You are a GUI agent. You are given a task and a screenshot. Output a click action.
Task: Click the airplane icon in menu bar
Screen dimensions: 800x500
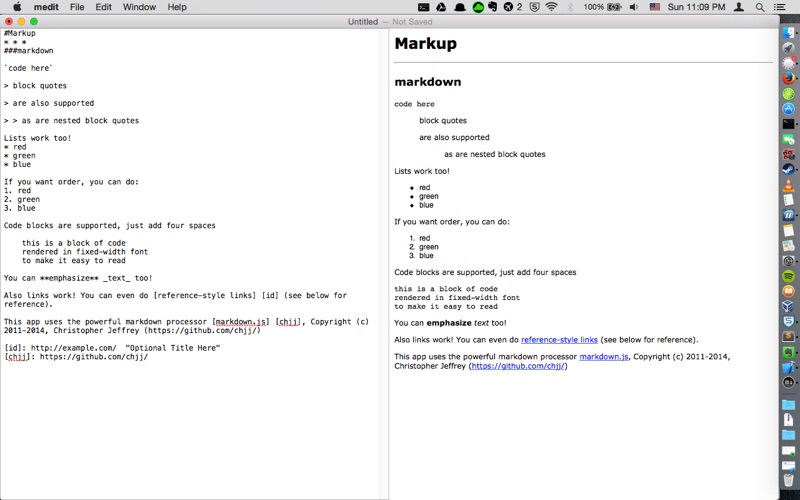click(x=508, y=7)
